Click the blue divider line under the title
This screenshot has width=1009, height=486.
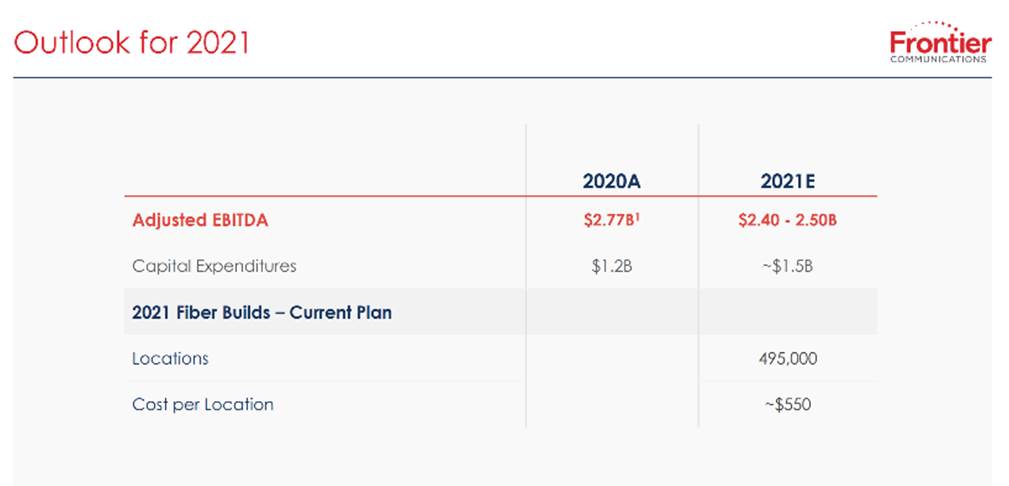[500, 77]
